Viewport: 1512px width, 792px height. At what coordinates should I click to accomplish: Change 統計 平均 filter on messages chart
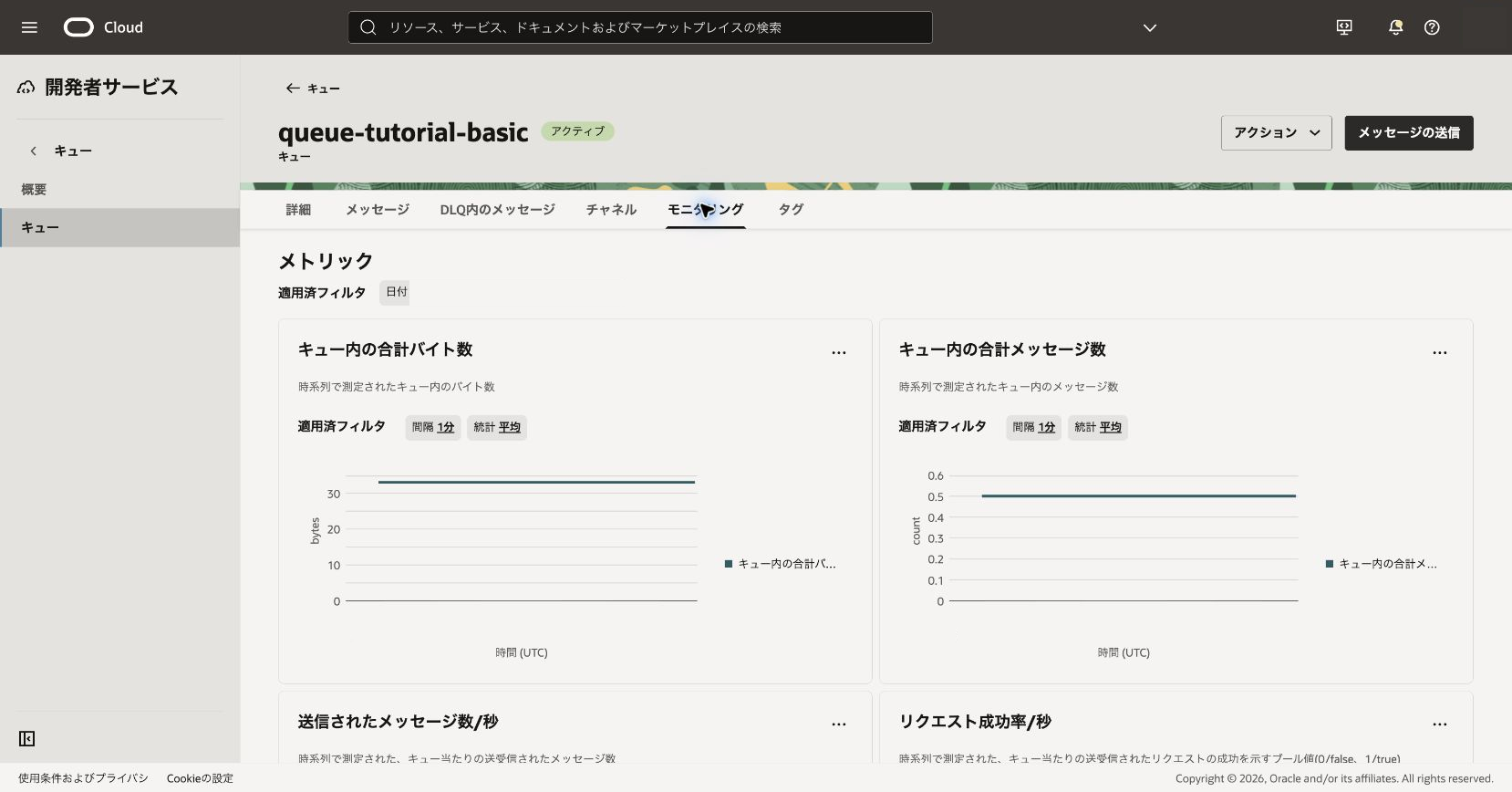click(1098, 427)
